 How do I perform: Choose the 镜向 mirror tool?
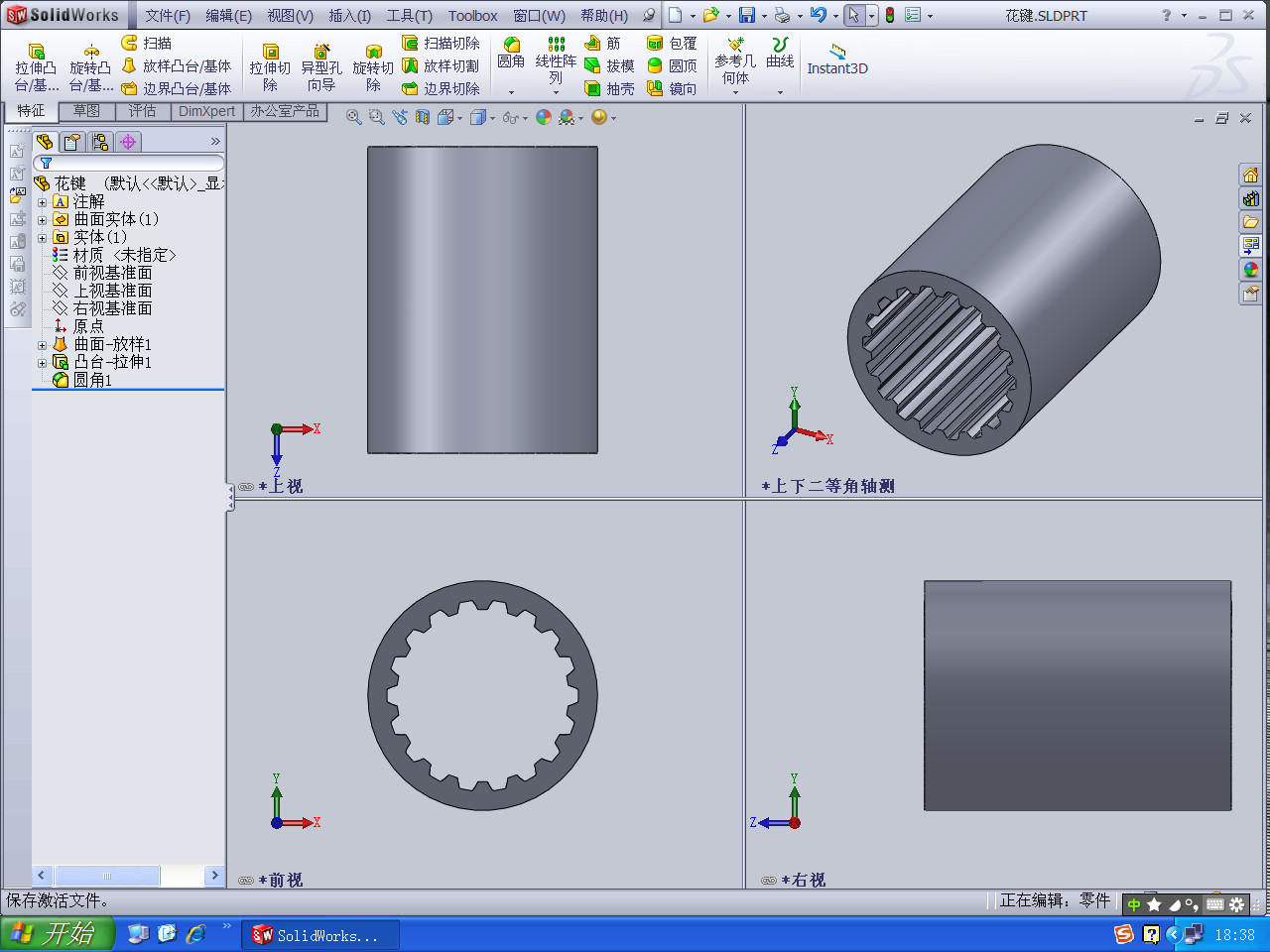672,88
